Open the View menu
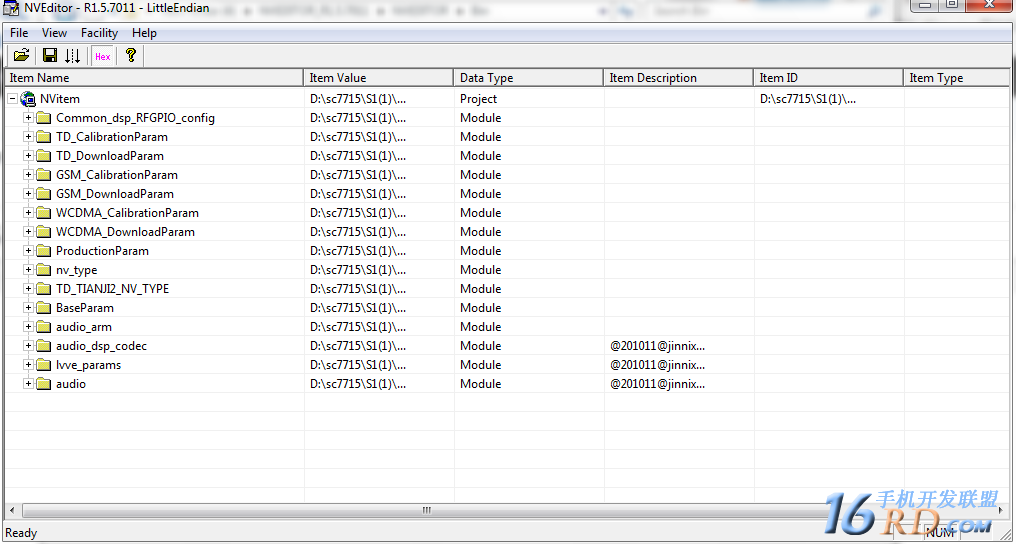1016x544 pixels. point(54,33)
